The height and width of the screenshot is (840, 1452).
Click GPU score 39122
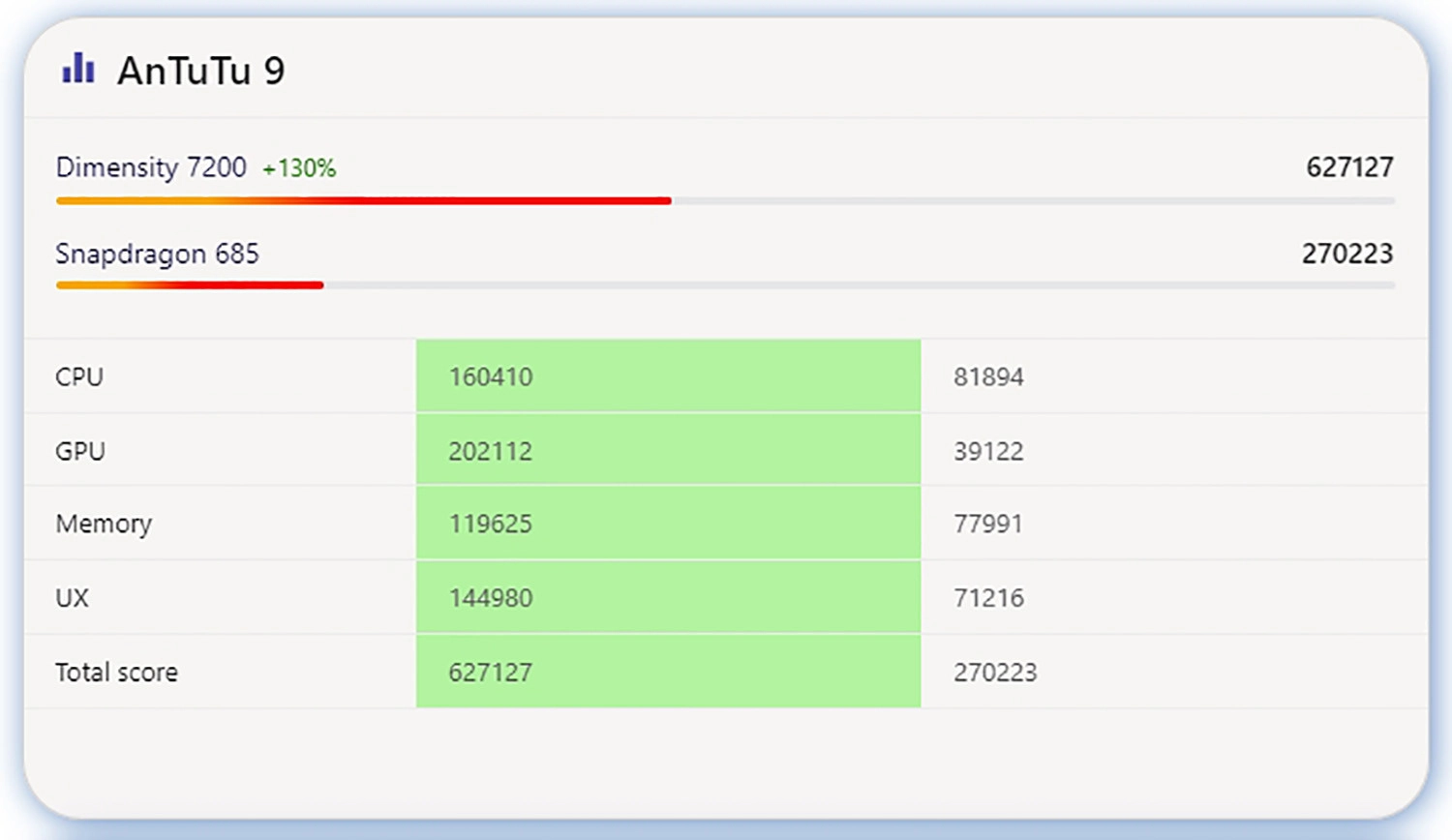pyautogui.click(x=988, y=451)
